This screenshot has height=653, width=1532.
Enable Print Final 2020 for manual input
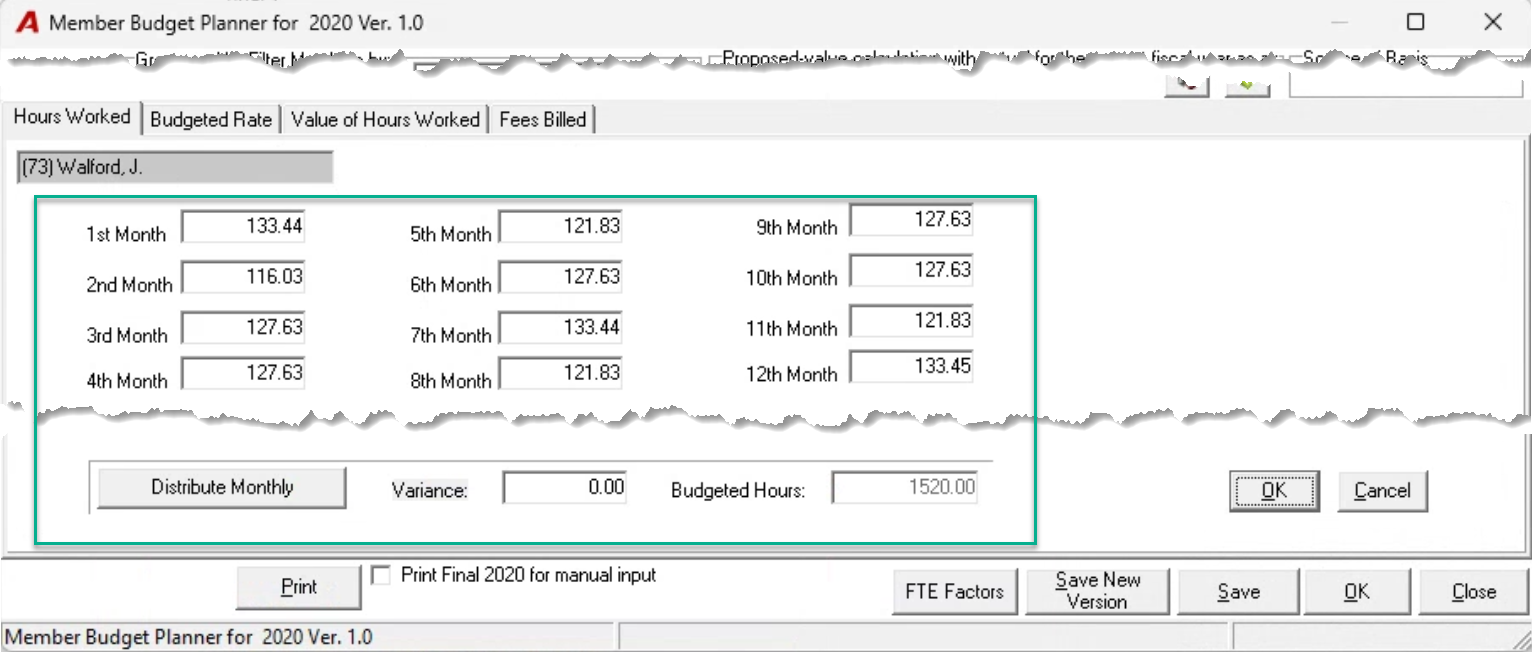pos(381,576)
